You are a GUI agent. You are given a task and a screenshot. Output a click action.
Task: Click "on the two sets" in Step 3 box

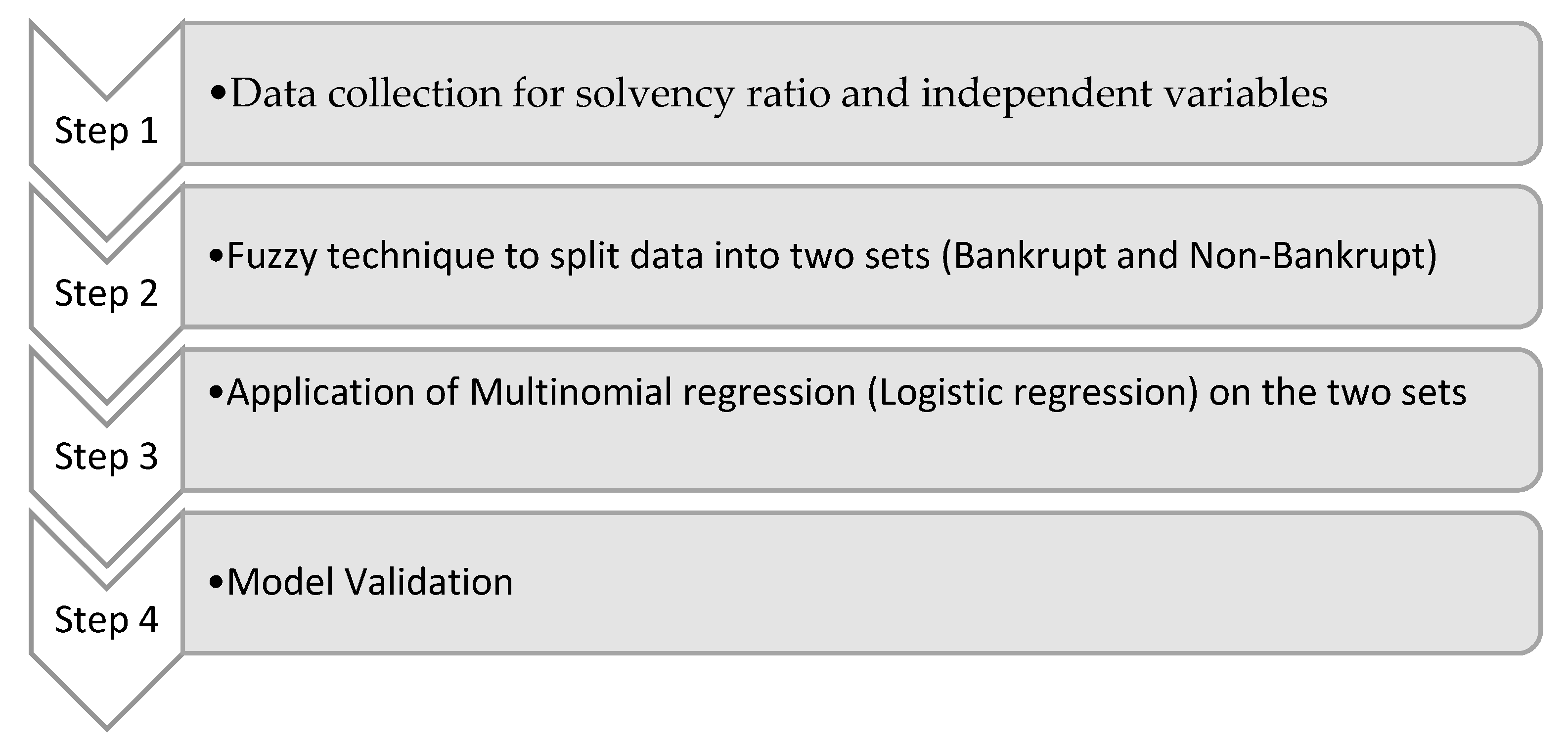click(1337, 392)
